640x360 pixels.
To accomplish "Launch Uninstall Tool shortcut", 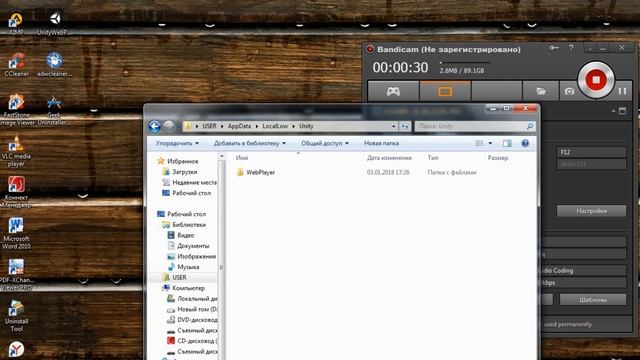I will 16,316.
